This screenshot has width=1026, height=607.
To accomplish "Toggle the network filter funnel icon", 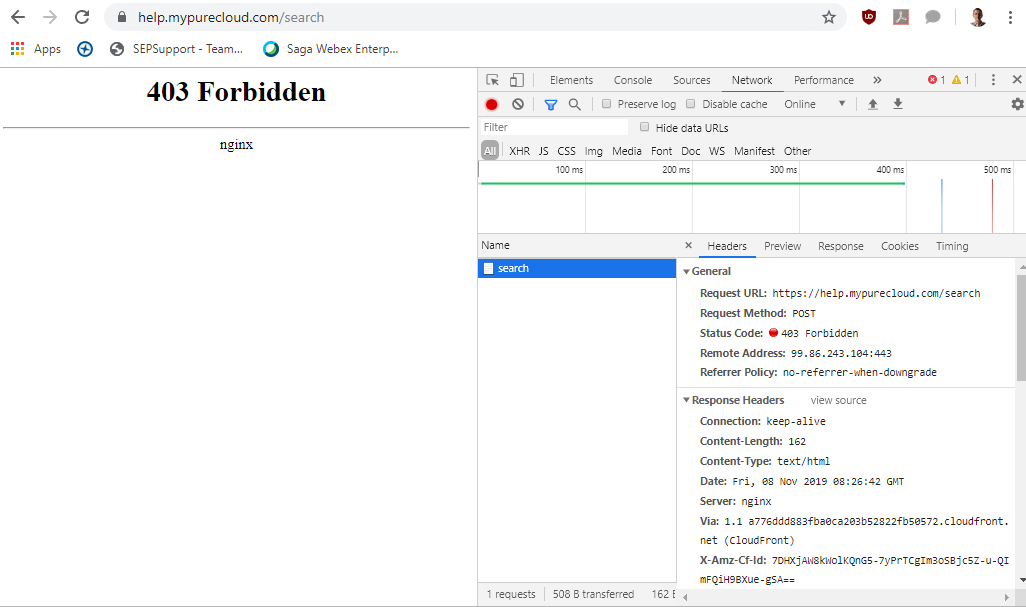I will coord(551,105).
